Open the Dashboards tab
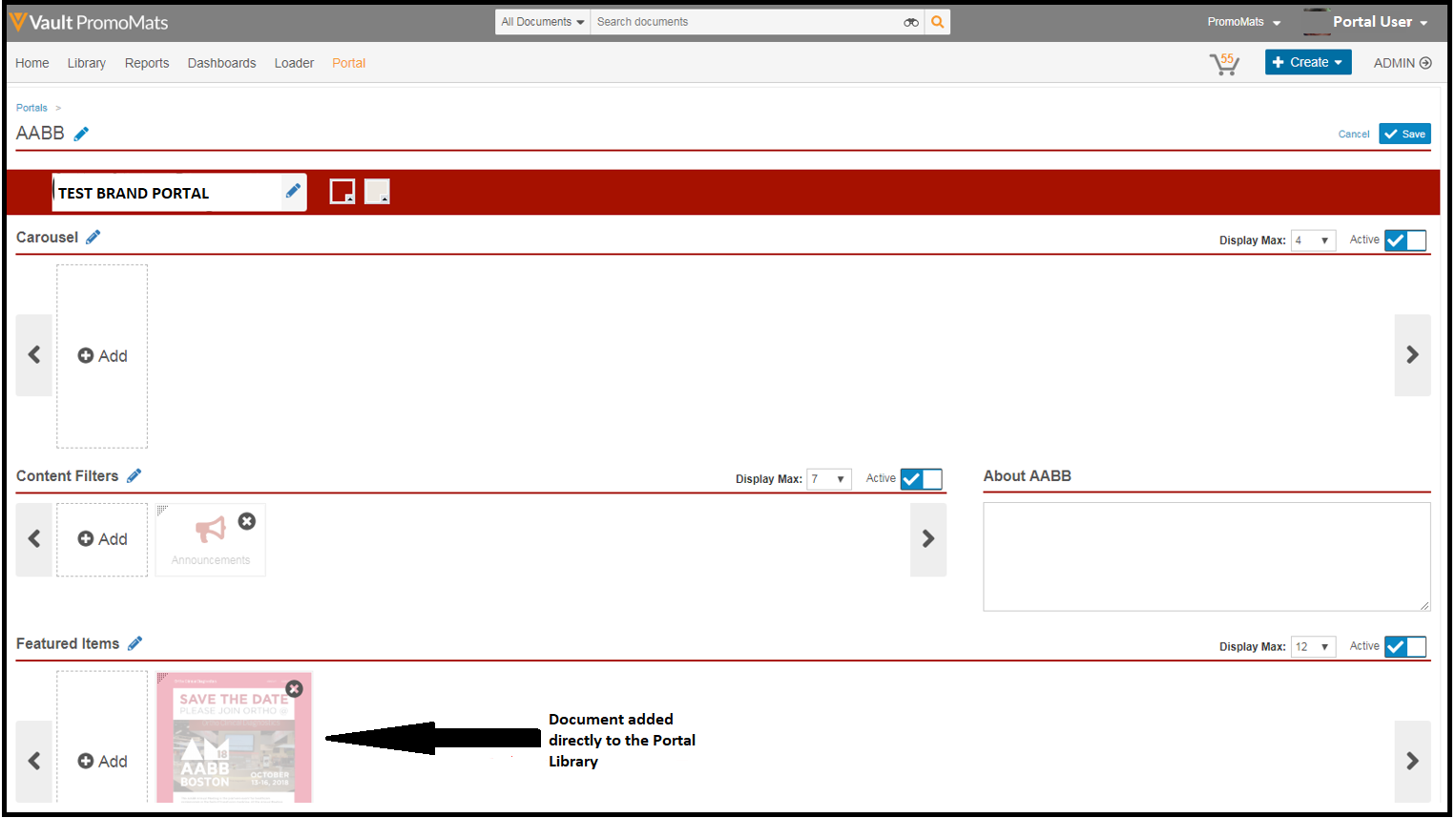This screenshot has width=1456, height=818. pos(221,63)
